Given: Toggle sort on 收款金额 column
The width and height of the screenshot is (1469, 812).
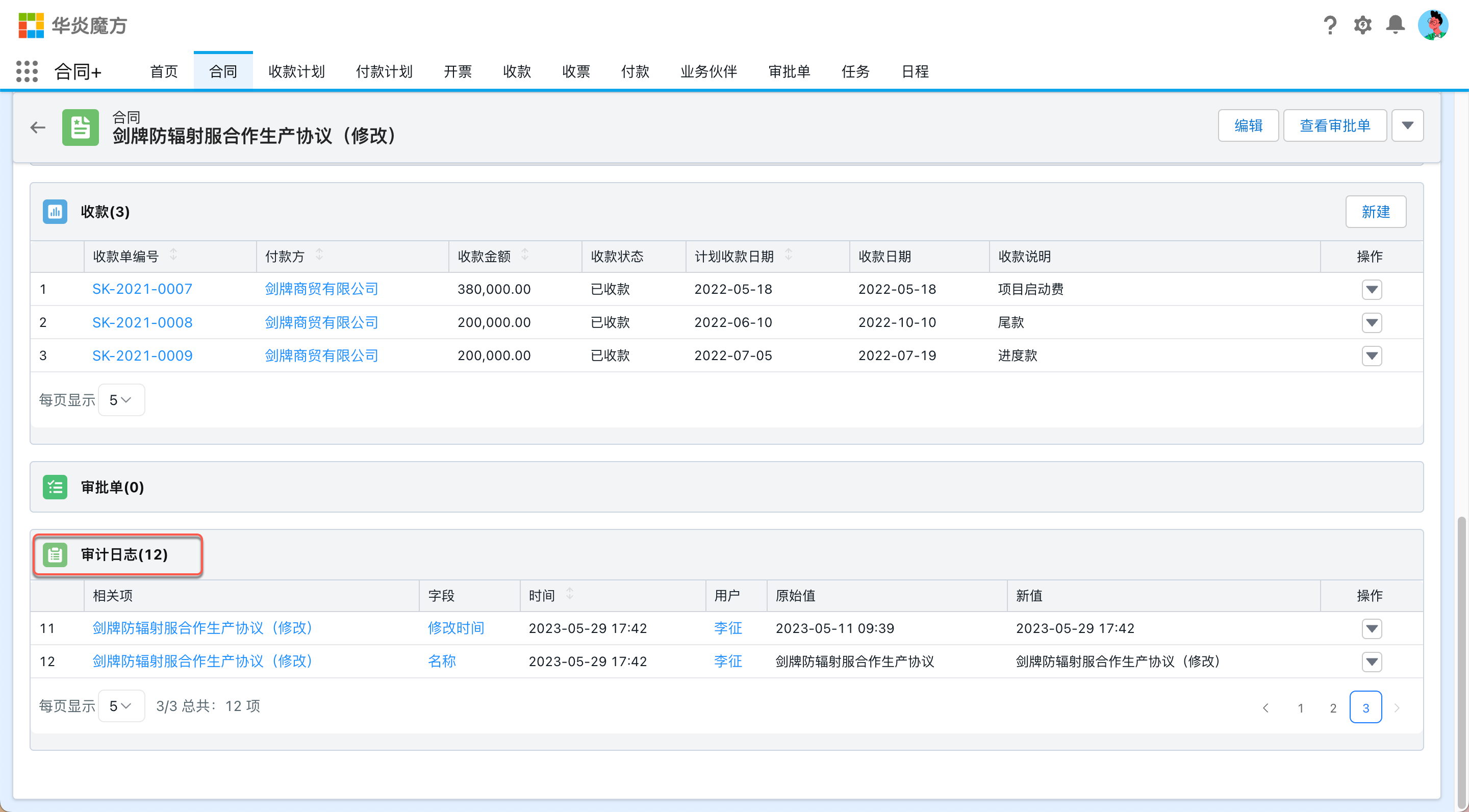Looking at the screenshot, I should click(525, 255).
